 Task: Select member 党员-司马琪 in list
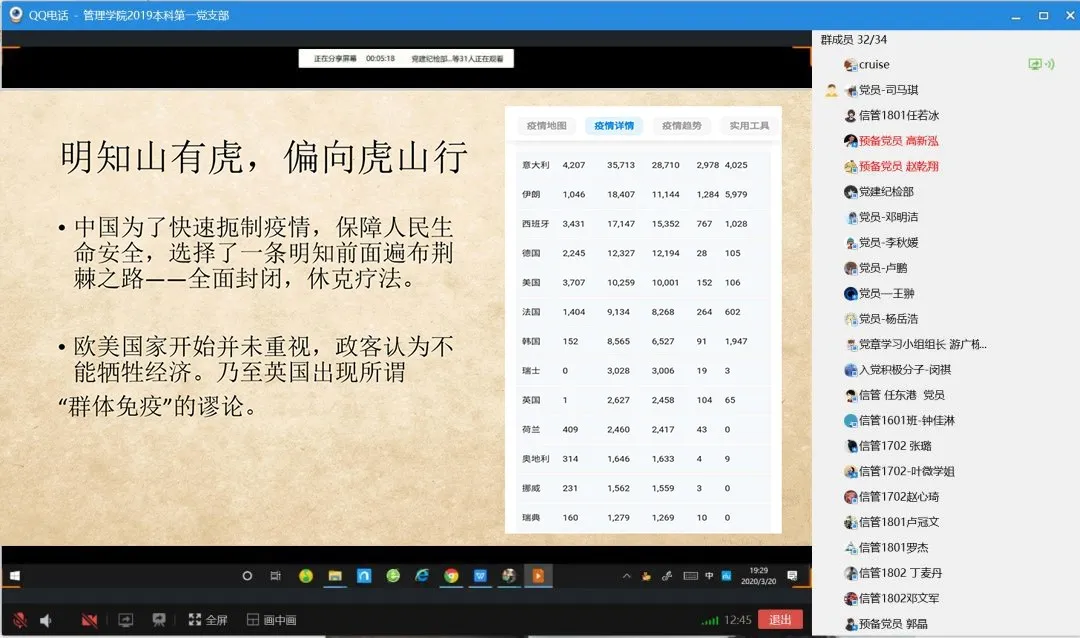[x=888, y=90]
